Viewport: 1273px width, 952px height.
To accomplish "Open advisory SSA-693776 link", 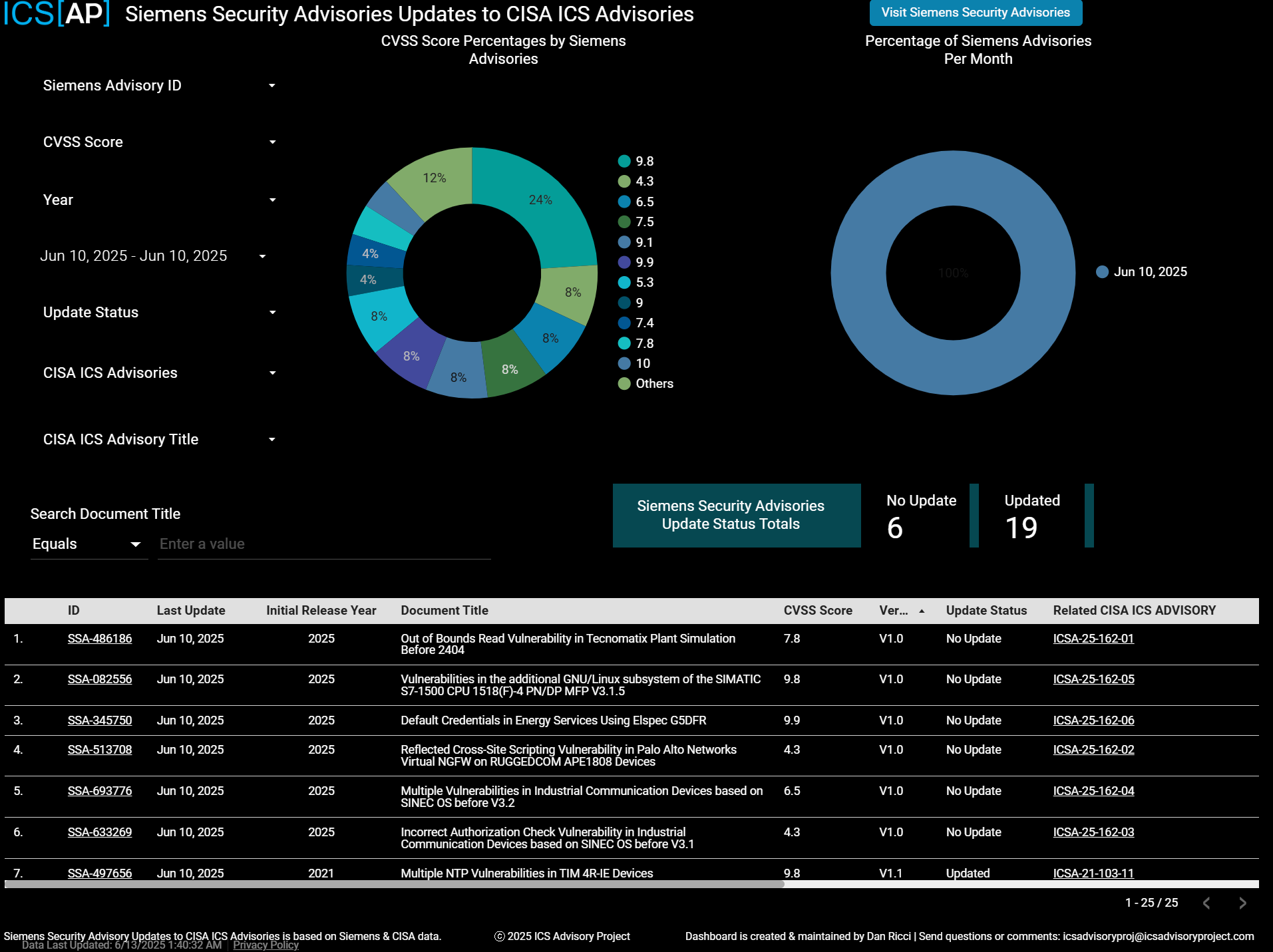I will tap(100, 791).
